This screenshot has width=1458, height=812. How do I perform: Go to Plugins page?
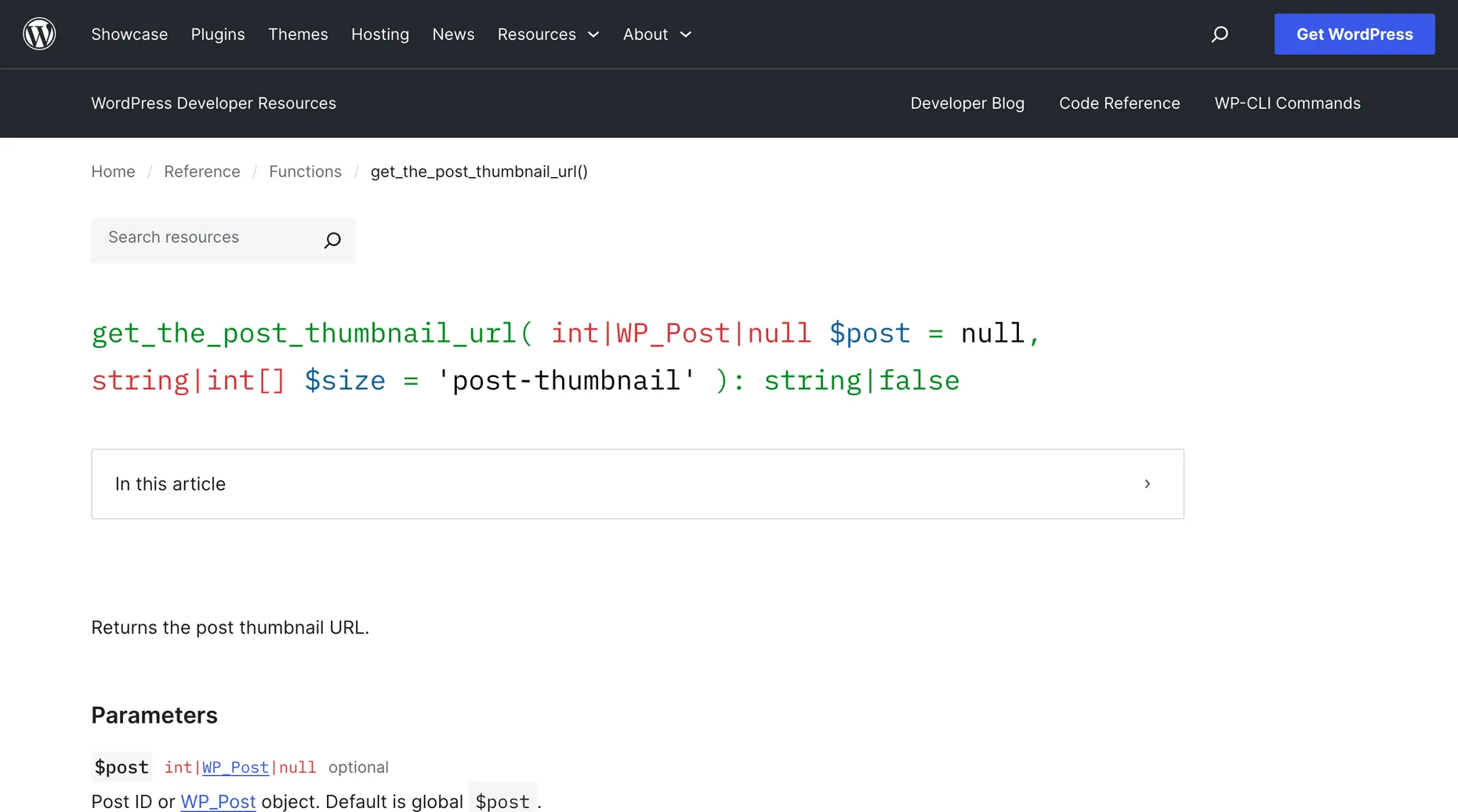tap(218, 34)
